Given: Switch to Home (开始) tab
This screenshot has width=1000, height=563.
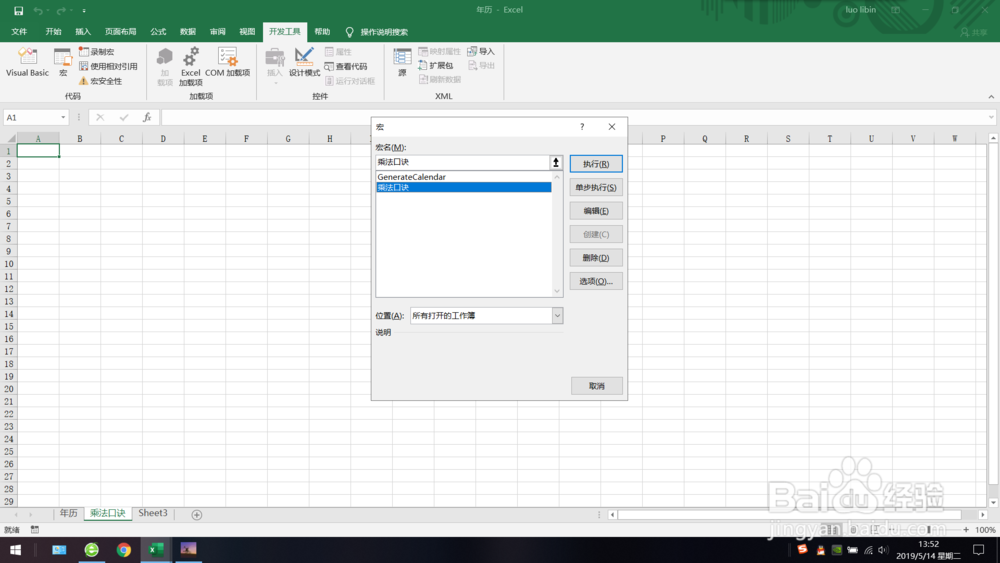Looking at the screenshot, I should tap(54, 32).
